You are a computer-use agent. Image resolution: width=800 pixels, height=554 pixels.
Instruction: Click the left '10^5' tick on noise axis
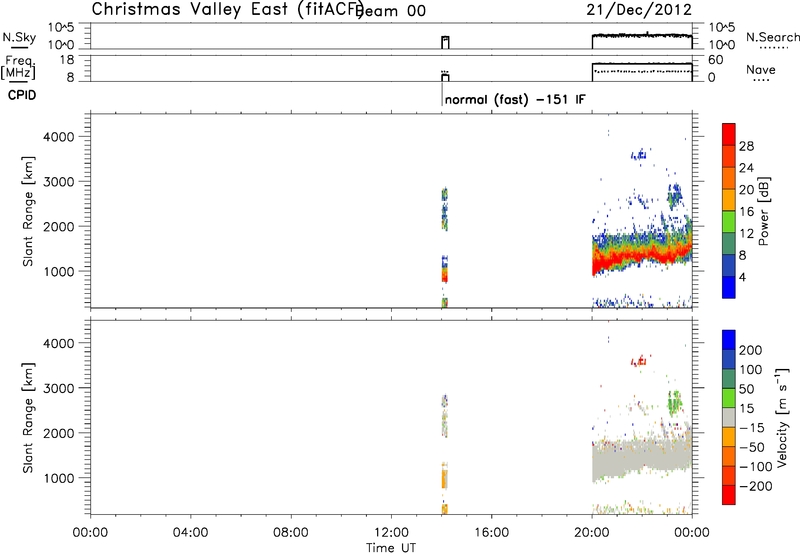point(61,28)
